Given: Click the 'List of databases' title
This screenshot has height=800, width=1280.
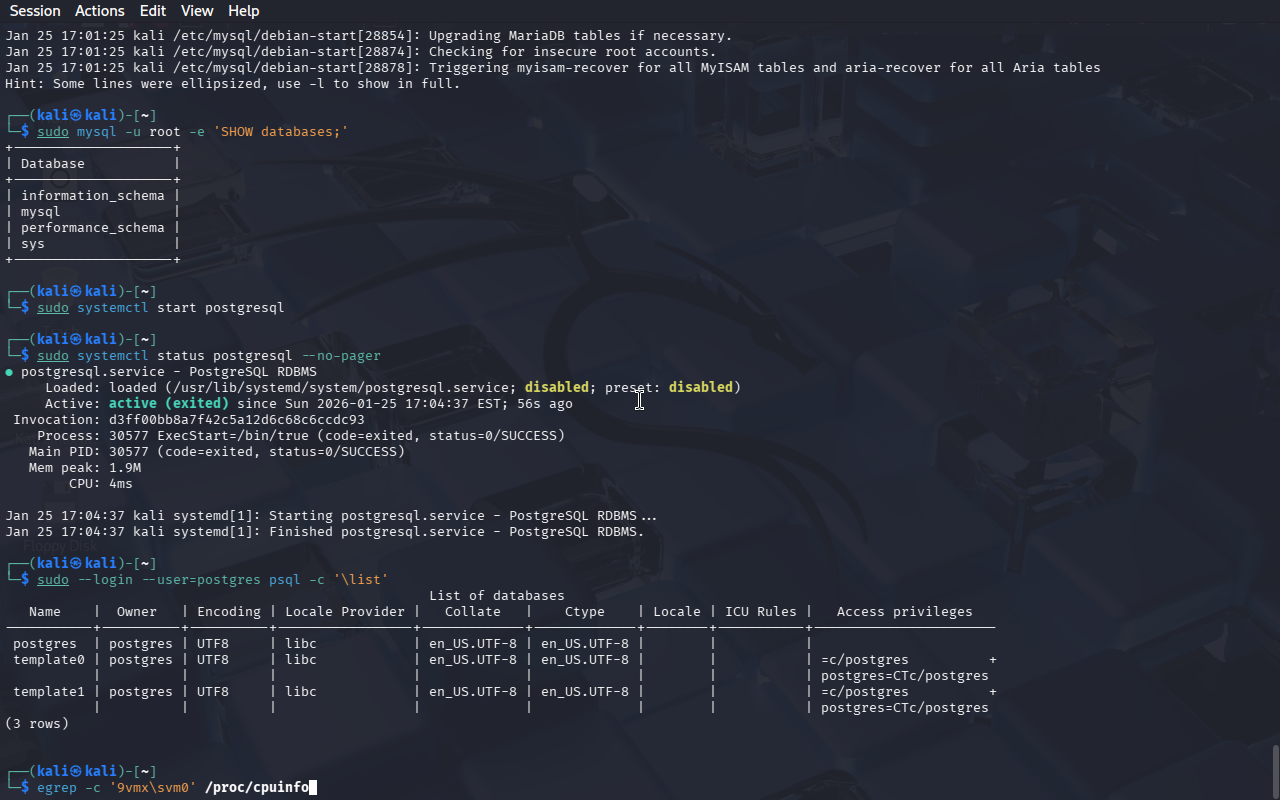Looking at the screenshot, I should (496, 596).
